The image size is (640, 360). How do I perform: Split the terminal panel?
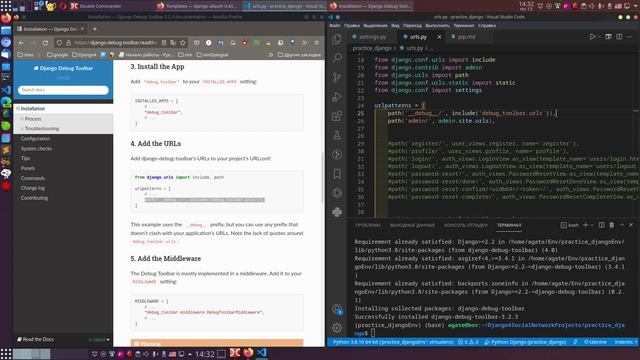point(602,225)
